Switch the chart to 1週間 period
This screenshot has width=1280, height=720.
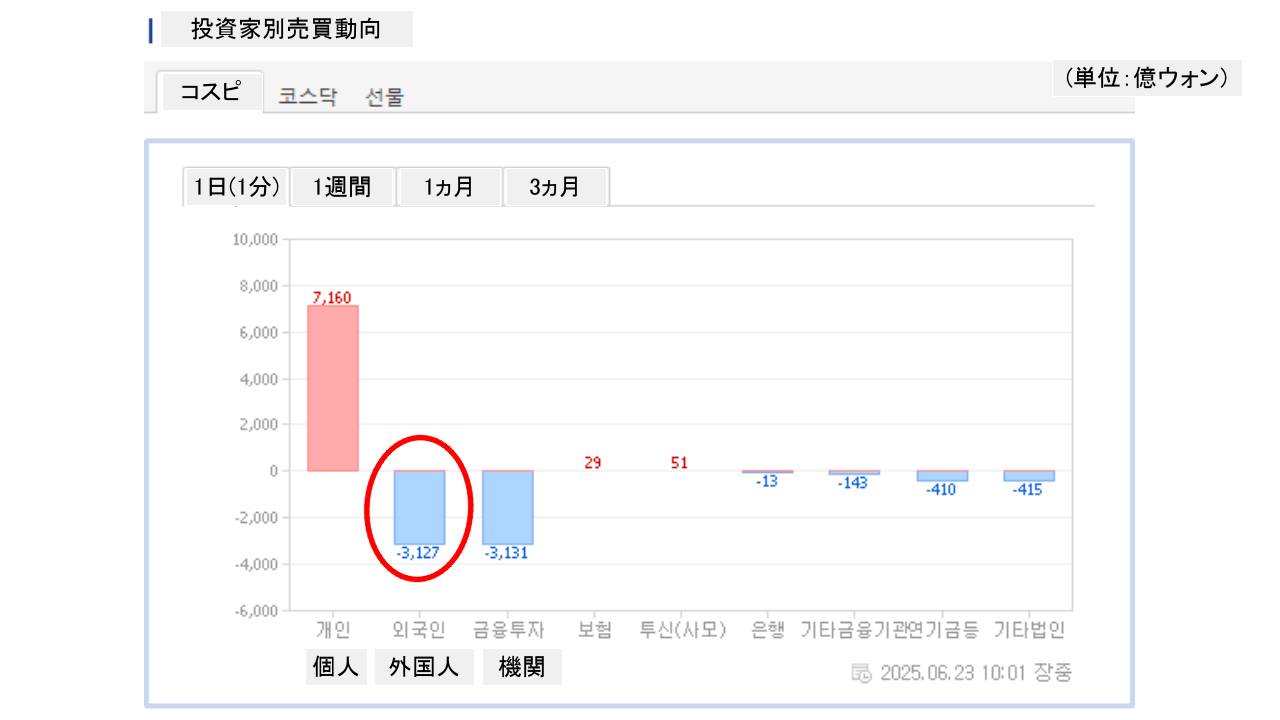[x=342, y=187]
